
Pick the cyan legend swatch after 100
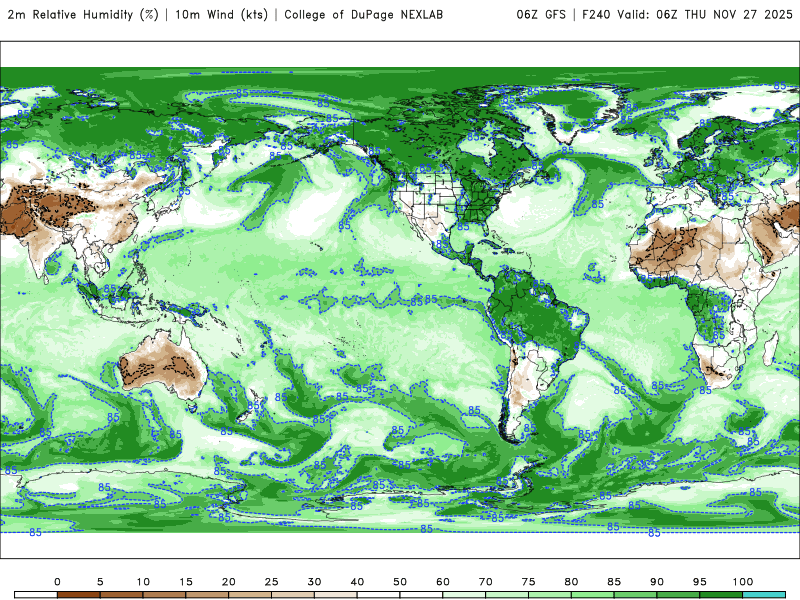764,595
